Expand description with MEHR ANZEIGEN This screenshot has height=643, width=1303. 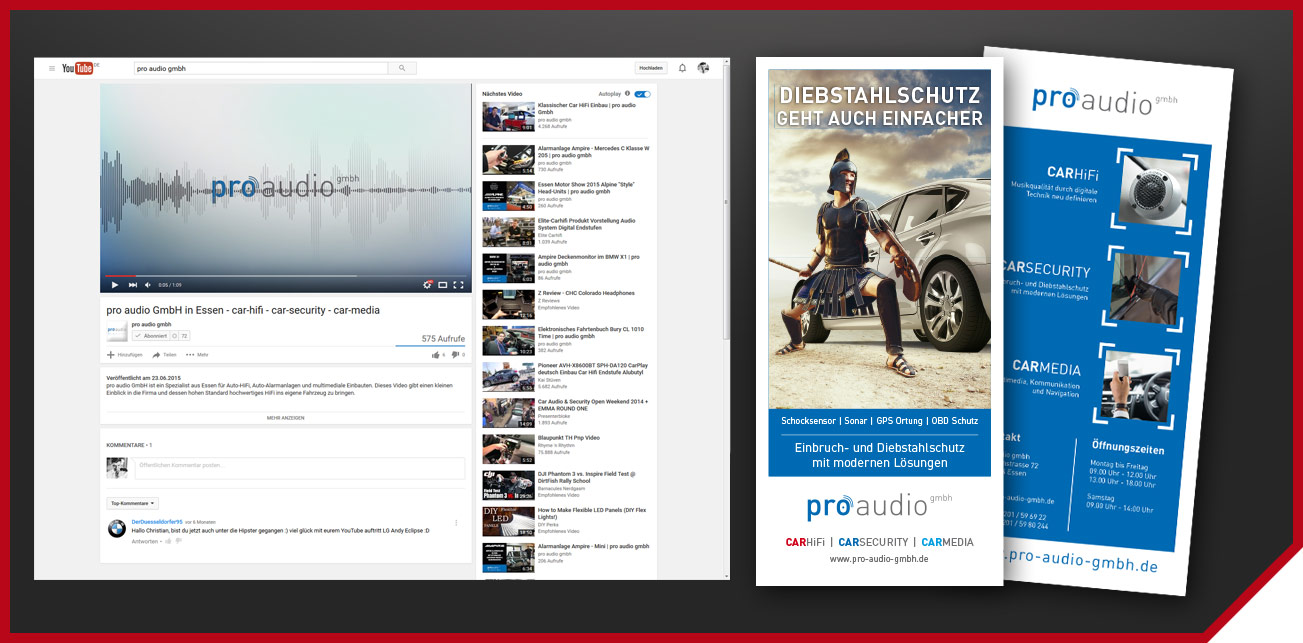[x=286, y=418]
